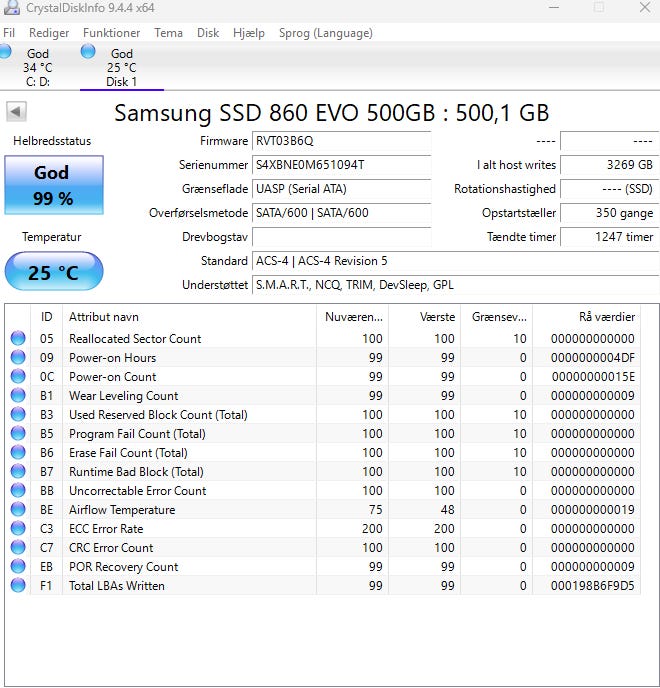
Task: Select the Disk 1 tab at 25 °C
Action: pos(121,68)
